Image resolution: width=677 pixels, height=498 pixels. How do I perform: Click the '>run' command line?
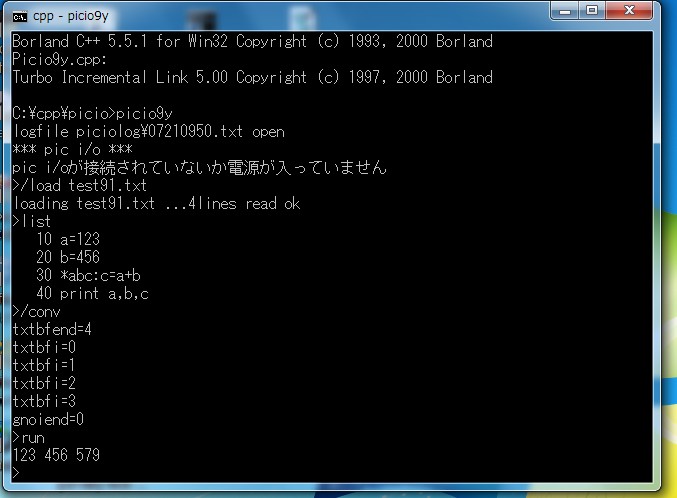[28, 438]
